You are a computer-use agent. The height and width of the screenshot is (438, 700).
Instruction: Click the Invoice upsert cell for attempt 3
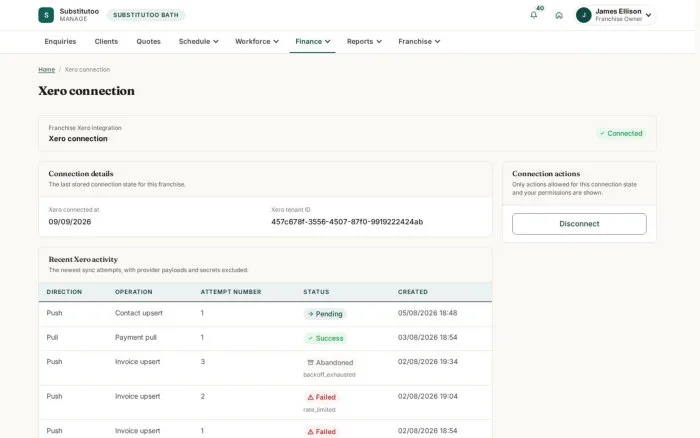click(x=138, y=362)
